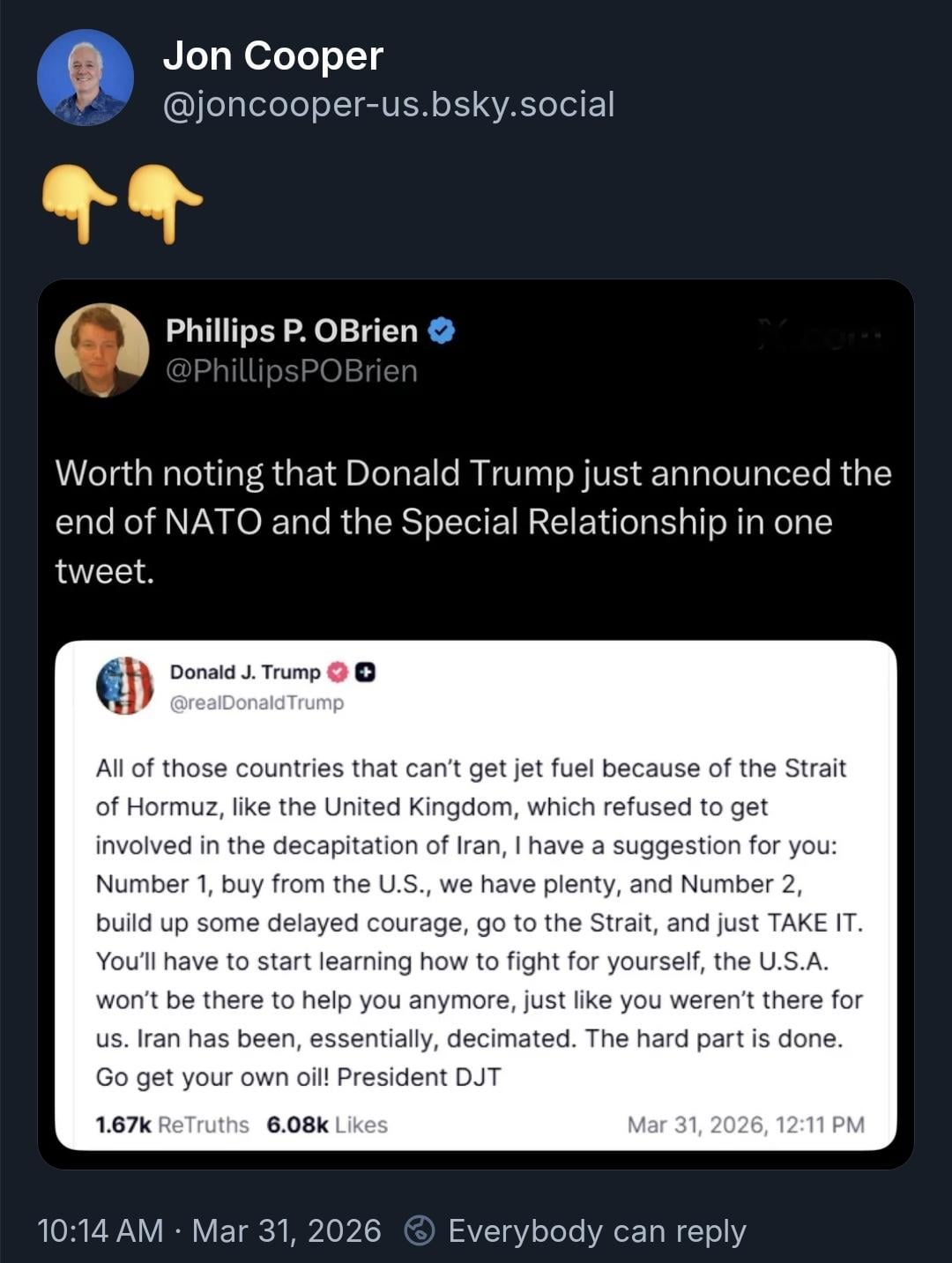Open the Jon Cooper display name link

pos(272,56)
